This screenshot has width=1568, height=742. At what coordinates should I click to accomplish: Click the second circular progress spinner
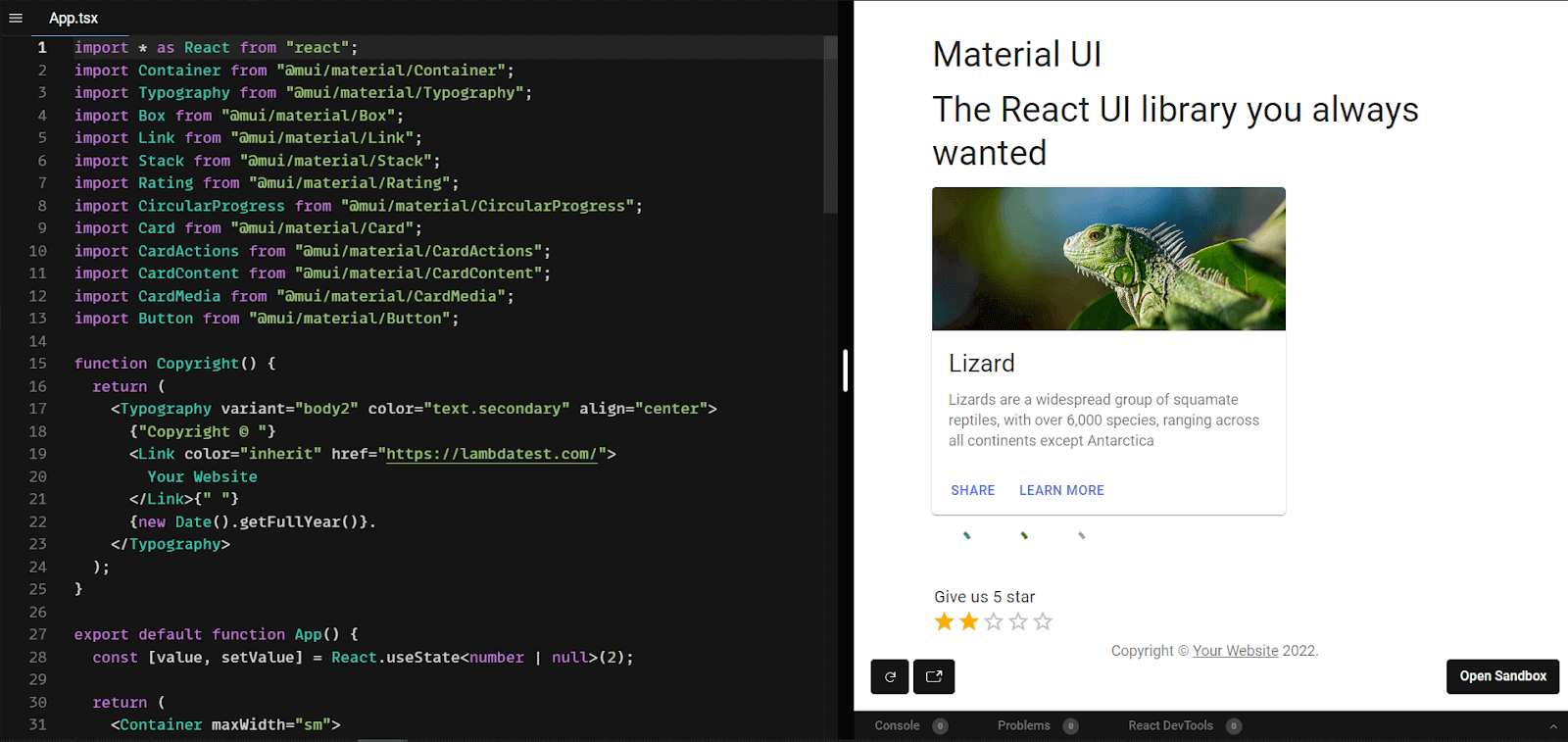[1024, 535]
